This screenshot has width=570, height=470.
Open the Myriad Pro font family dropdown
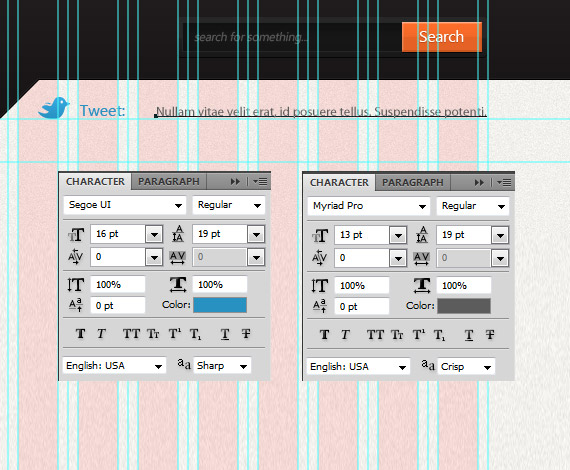(369, 206)
